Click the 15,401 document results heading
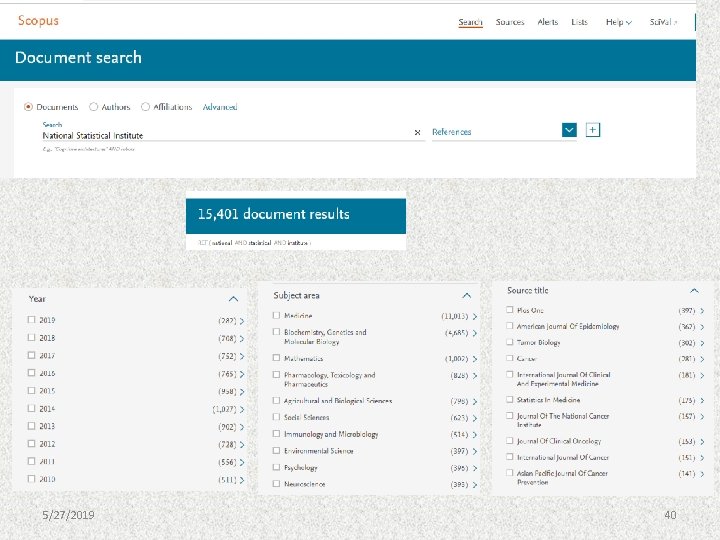The image size is (720, 540). pos(274,214)
